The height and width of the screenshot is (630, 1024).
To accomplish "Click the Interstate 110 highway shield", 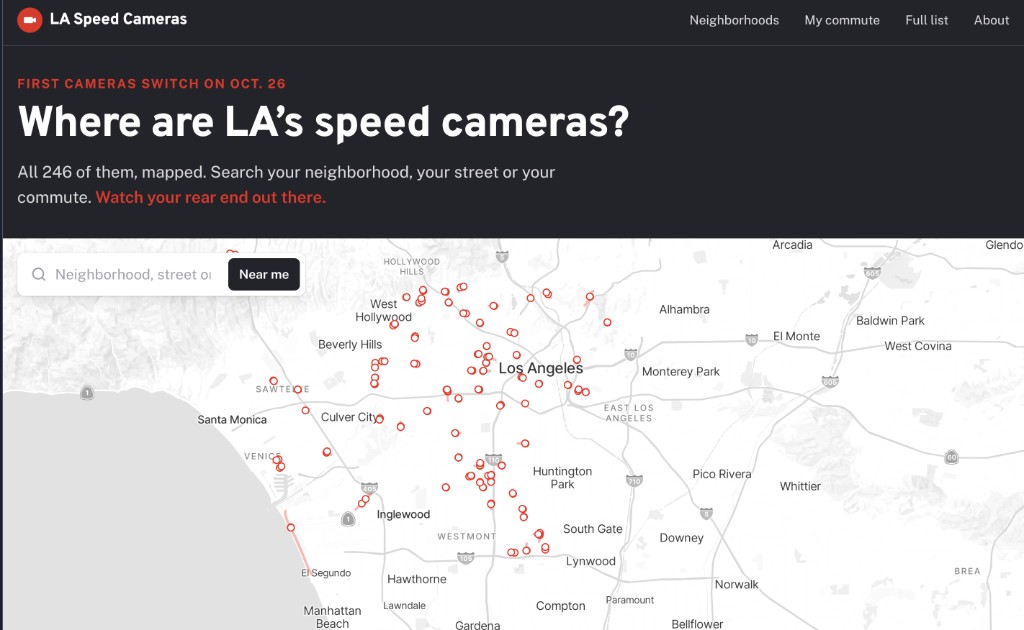I will click(494, 460).
